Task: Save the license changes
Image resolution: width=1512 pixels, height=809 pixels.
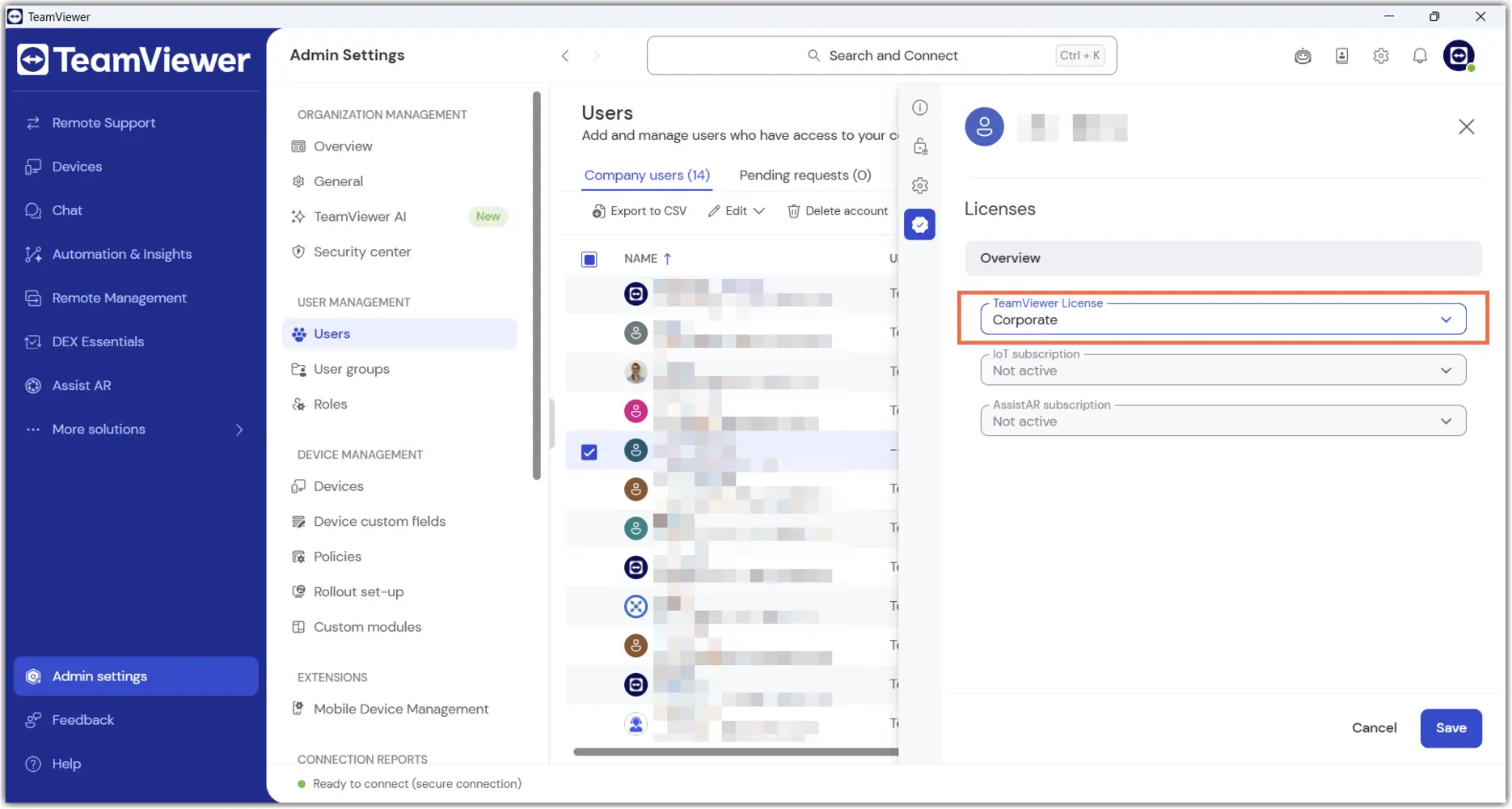Action: [1451, 728]
